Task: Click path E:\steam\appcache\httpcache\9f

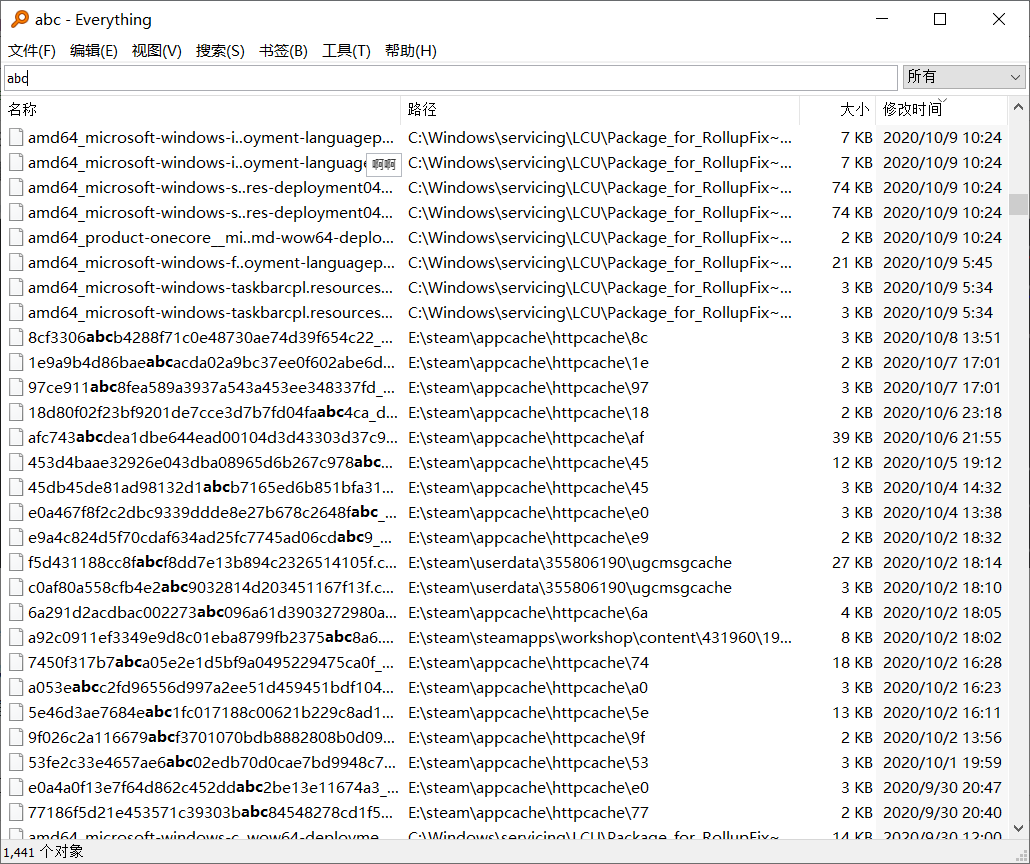Action: click(526, 737)
